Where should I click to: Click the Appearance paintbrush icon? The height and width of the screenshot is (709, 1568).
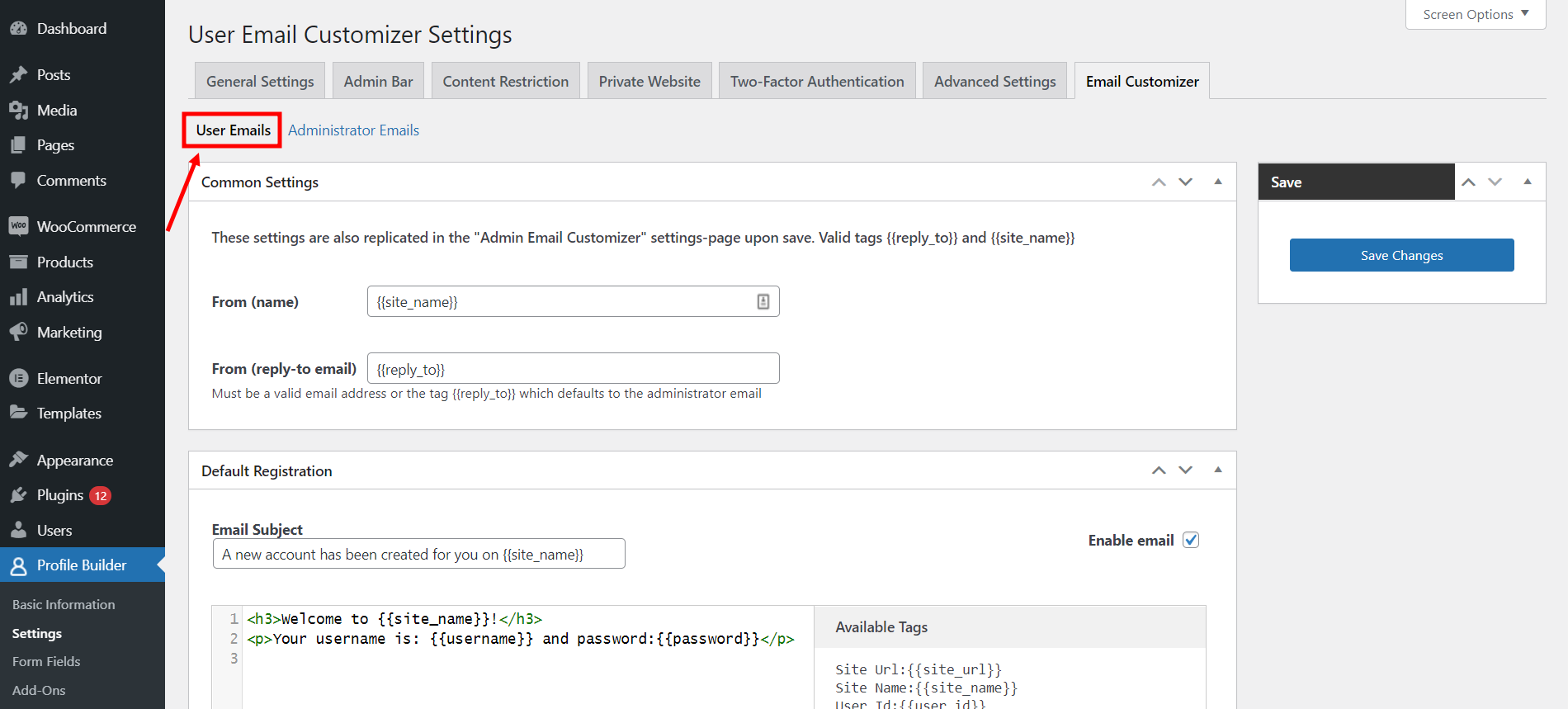18,460
